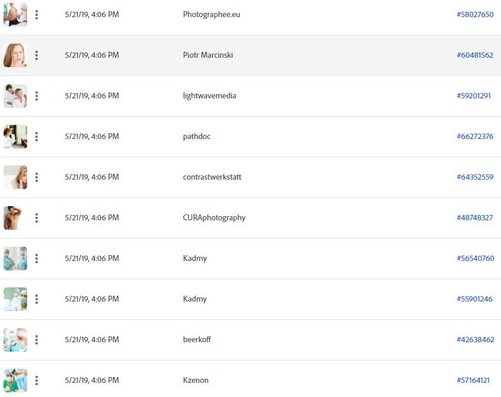The height and width of the screenshot is (397, 501).
Task: Open the options menu for Photographee.eu row
Action: pyautogui.click(x=37, y=14)
